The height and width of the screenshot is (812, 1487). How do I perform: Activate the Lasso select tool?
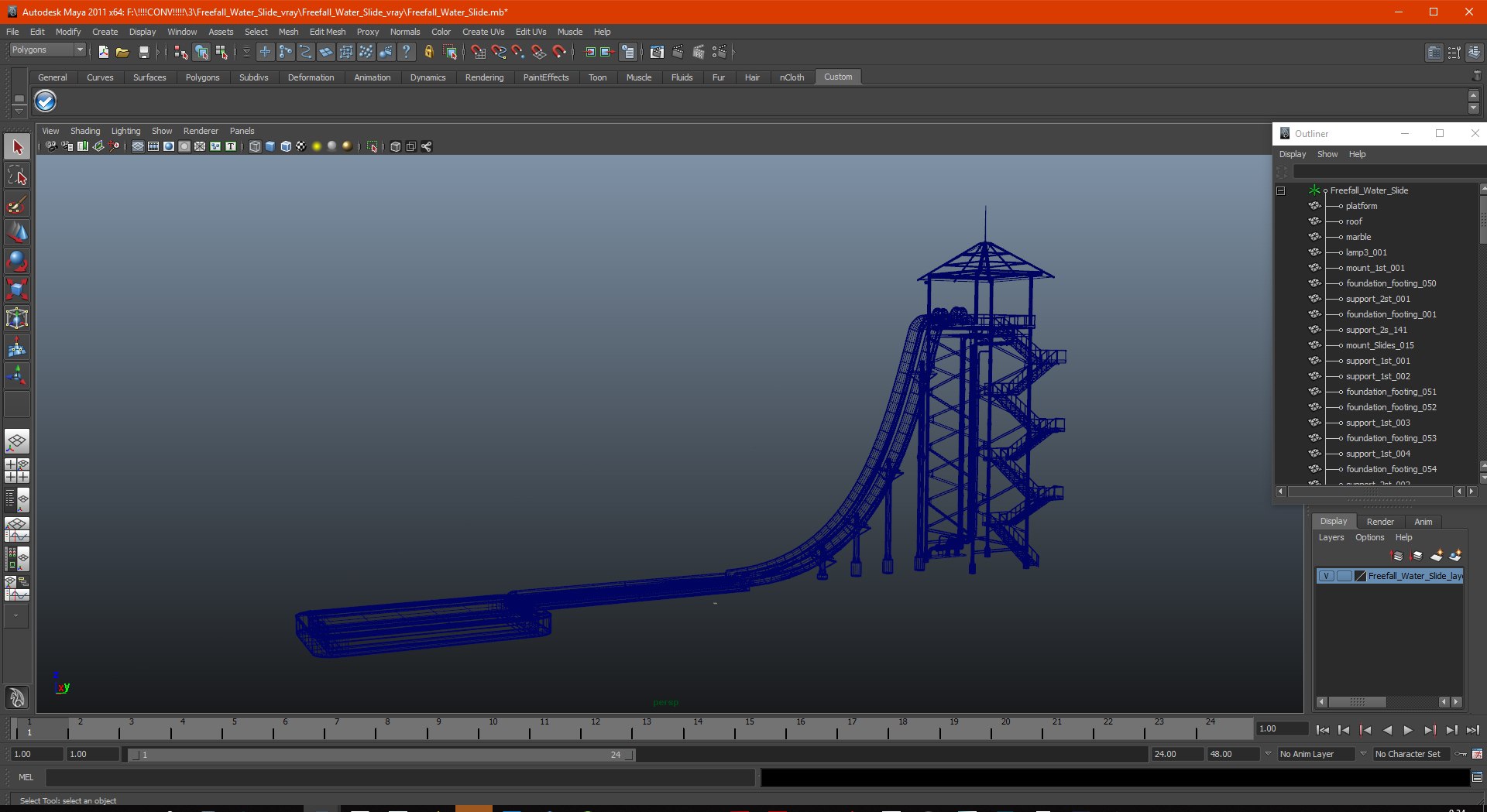point(17,176)
